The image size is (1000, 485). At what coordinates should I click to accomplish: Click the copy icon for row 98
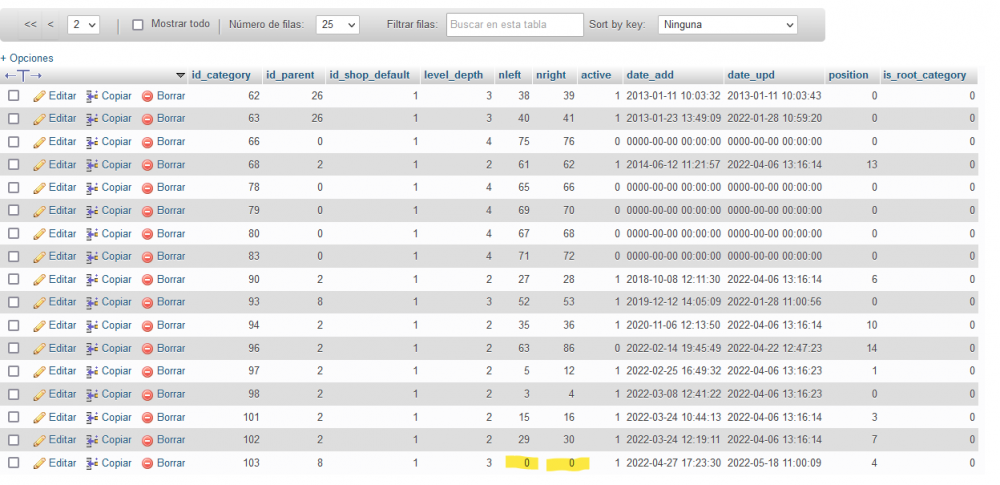[92, 394]
